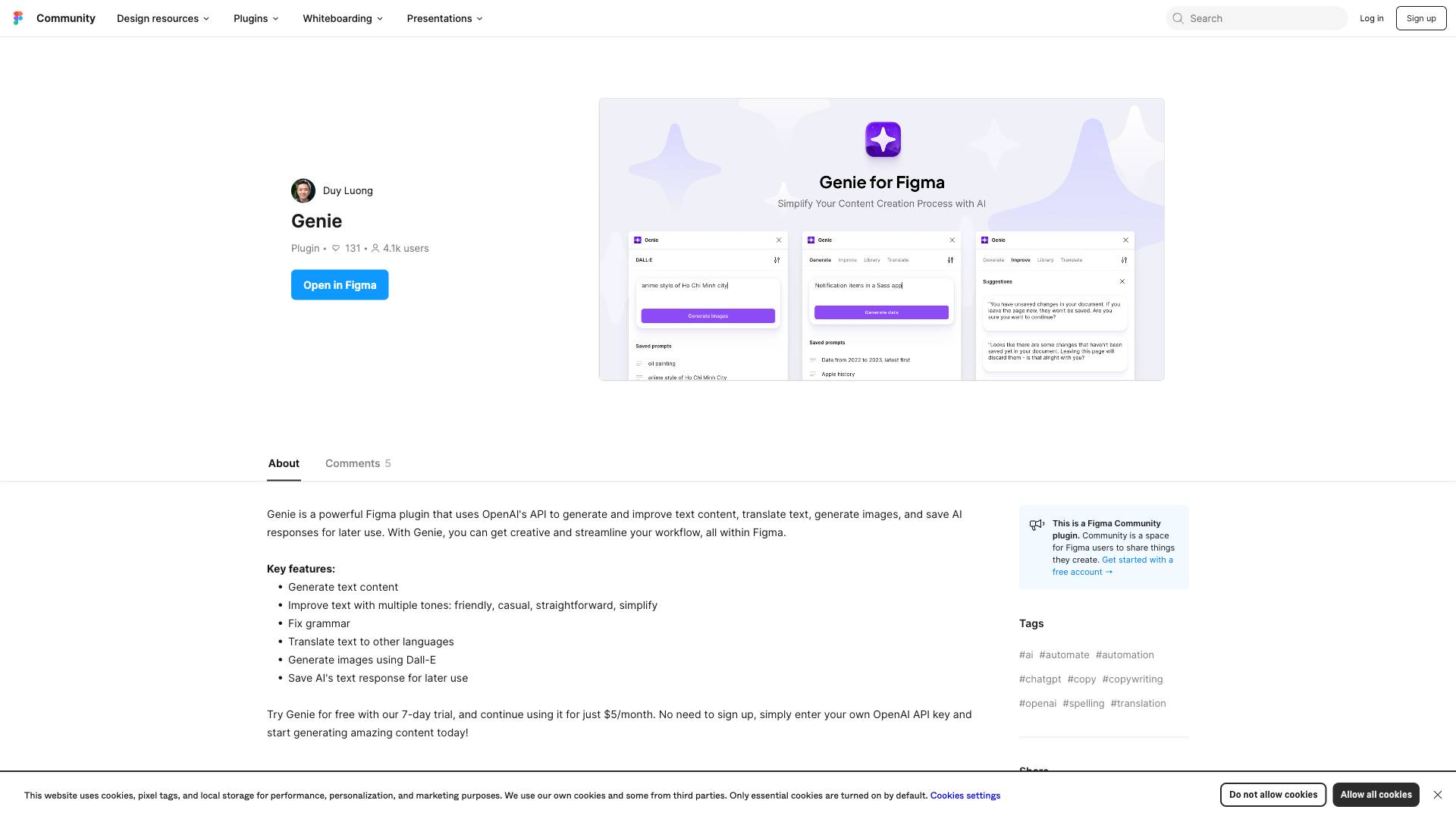Image resolution: width=1456 pixels, height=819 pixels.
Task: Switch to the Comments tab
Action: pyautogui.click(x=357, y=463)
